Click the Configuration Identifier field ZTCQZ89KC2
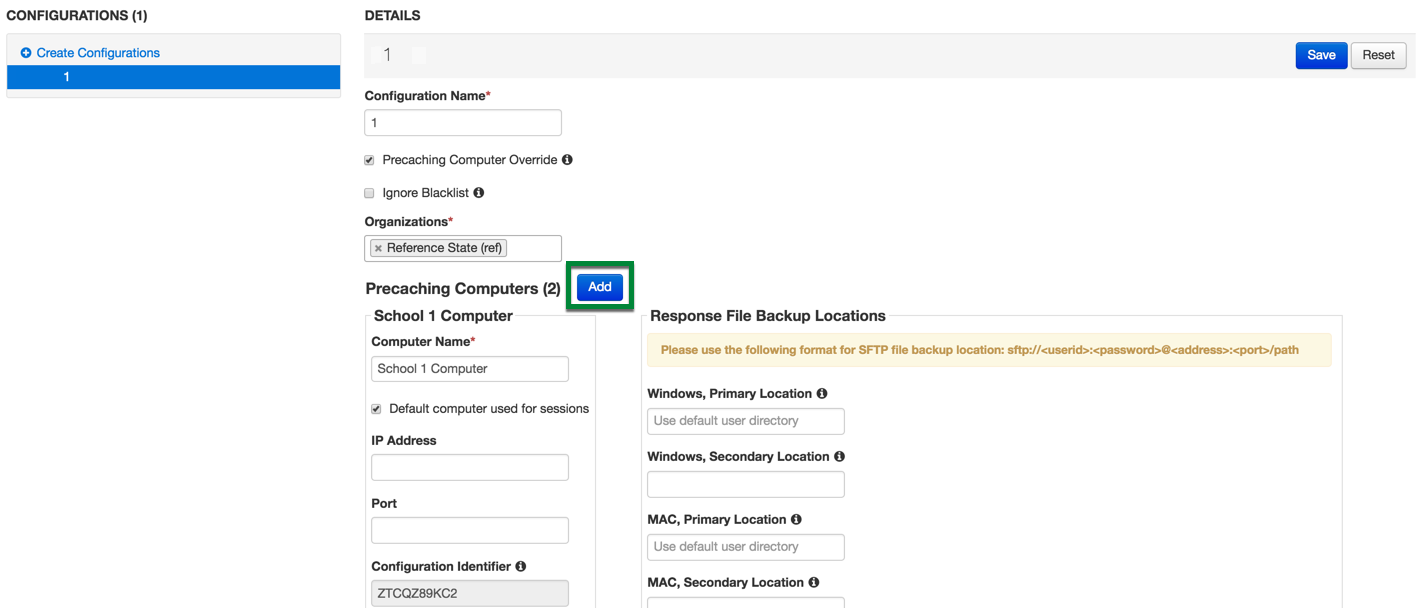The height and width of the screenshot is (608, 1417). click(470, 593)
